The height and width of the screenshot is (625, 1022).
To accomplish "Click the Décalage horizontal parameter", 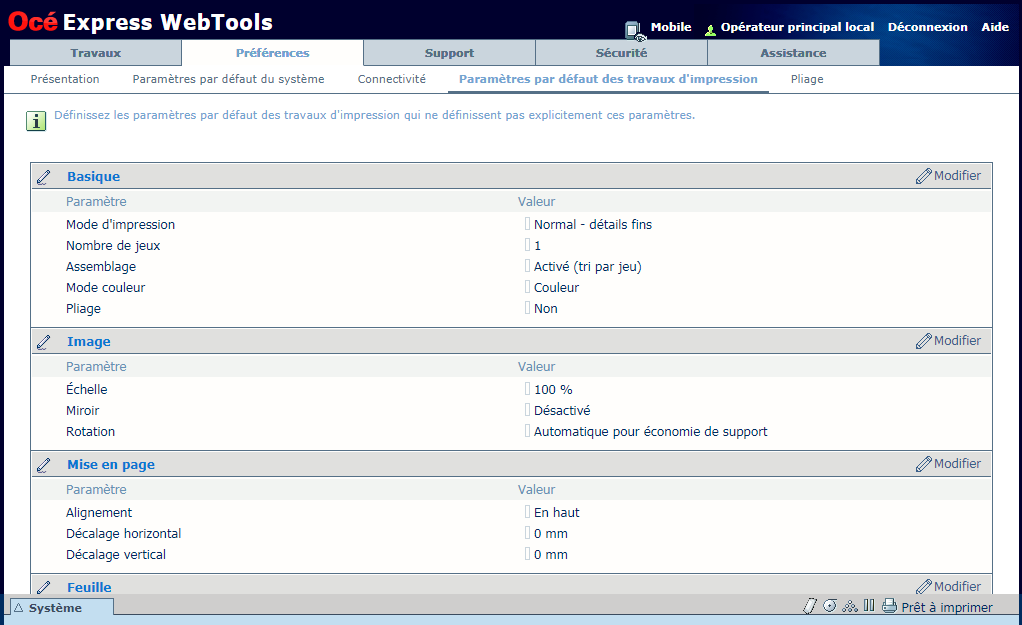I will point(123,534).
